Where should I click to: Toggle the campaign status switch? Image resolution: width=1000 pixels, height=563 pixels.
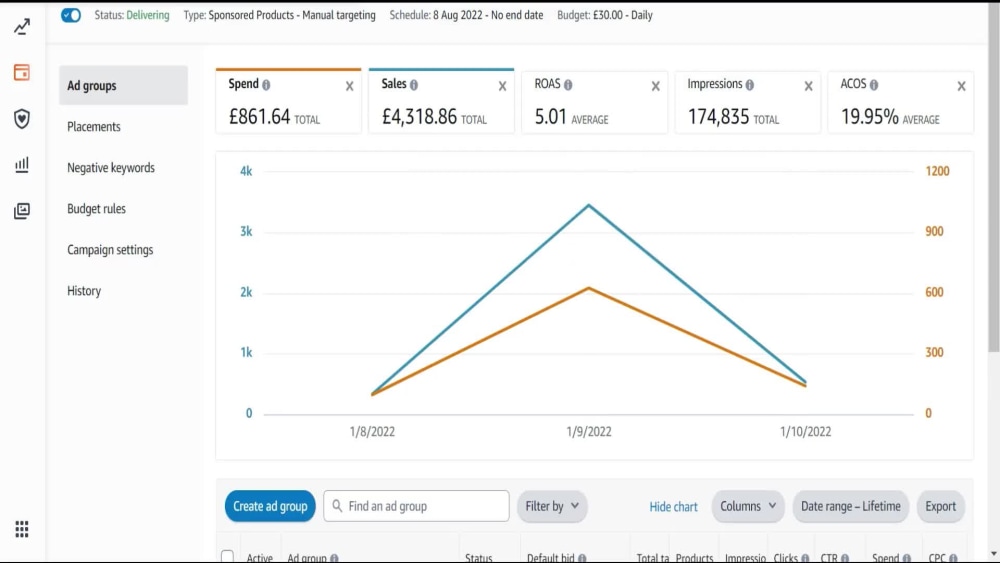click(71, 15)
